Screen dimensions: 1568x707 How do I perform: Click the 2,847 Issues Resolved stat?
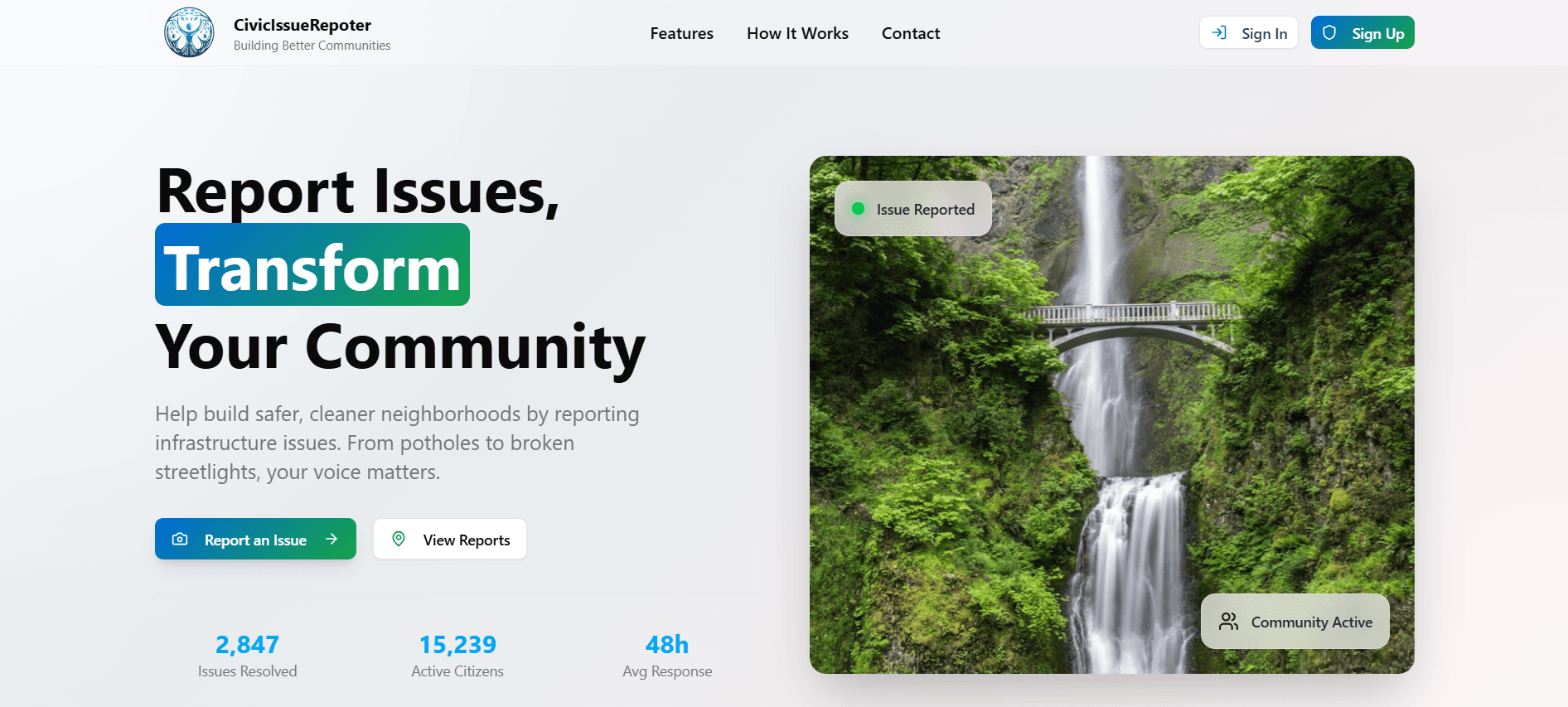point(247,656)
